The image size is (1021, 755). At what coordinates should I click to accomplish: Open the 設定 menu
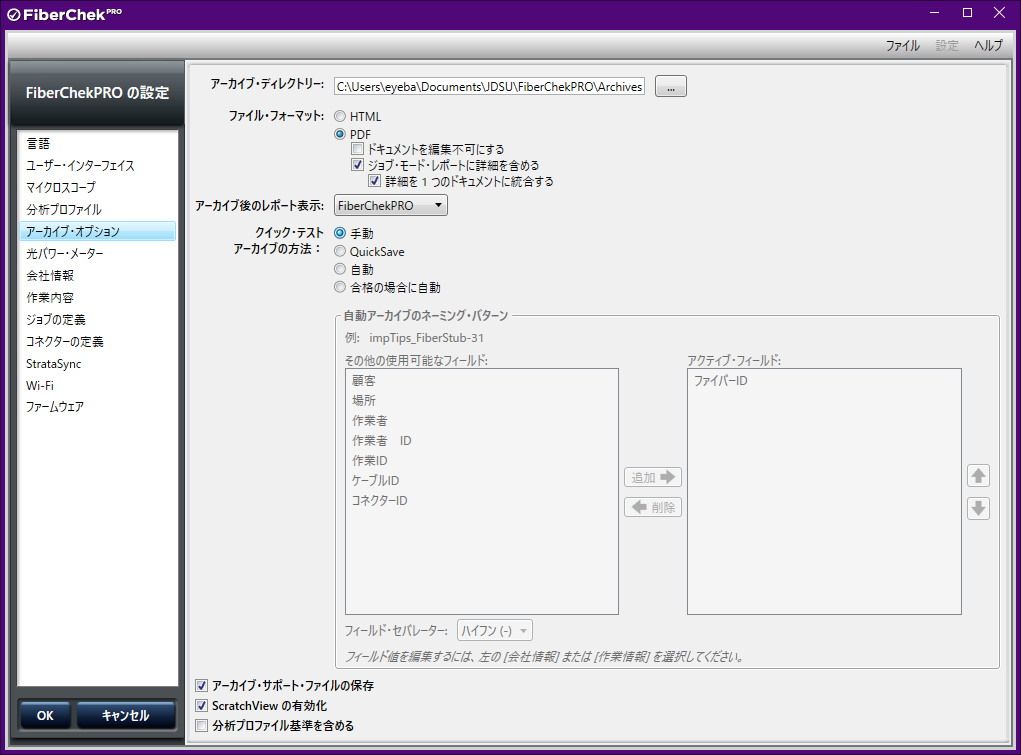click(947, 46)
